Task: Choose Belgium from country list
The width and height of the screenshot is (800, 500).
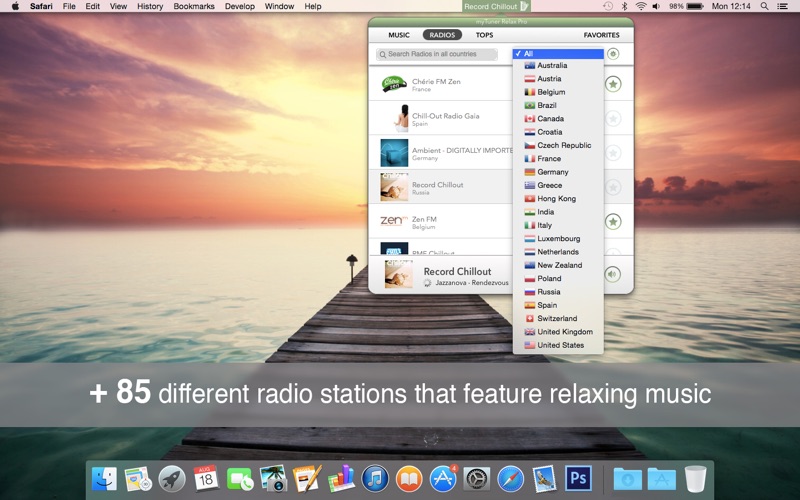Action: coord(558,92)
